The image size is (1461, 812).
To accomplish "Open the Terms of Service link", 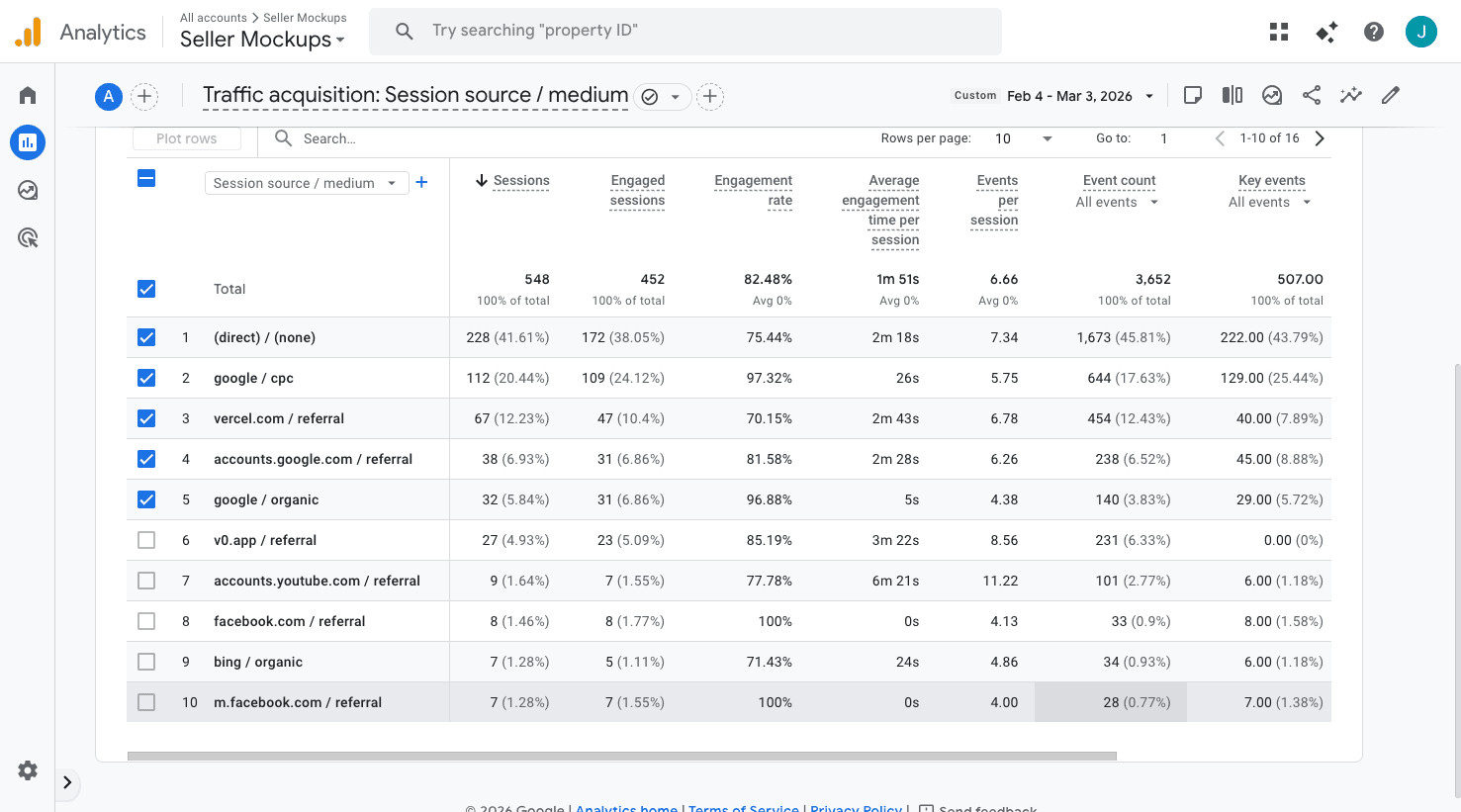I will point(744,807).
